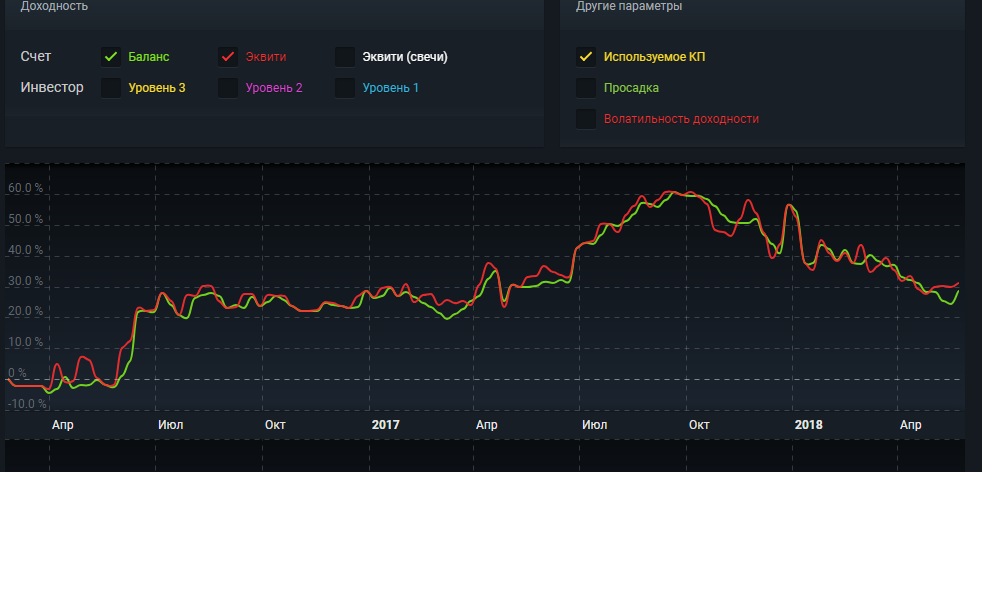Click the Счет row label
The width and height of the screenshot is (982, 591).
(x=36, y=57)
